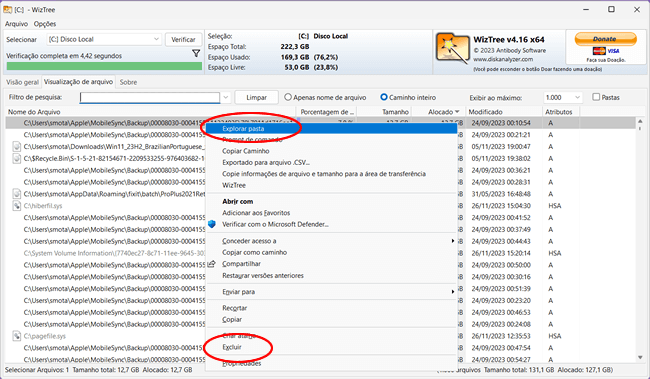Enable the Pastas checkbox
The image size is (650, 379).
tap(596, 97)
